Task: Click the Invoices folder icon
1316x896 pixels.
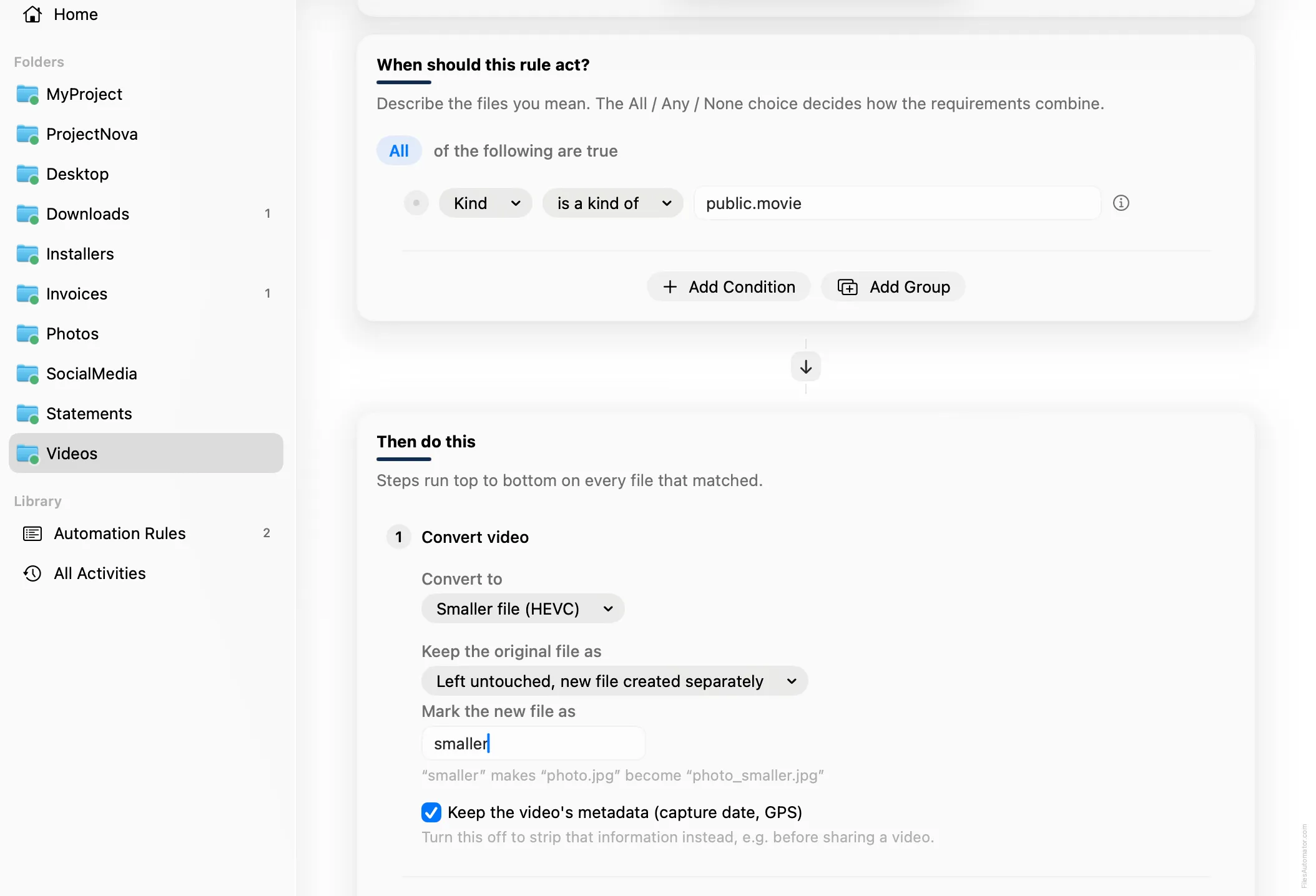Action: click(27, 294)
